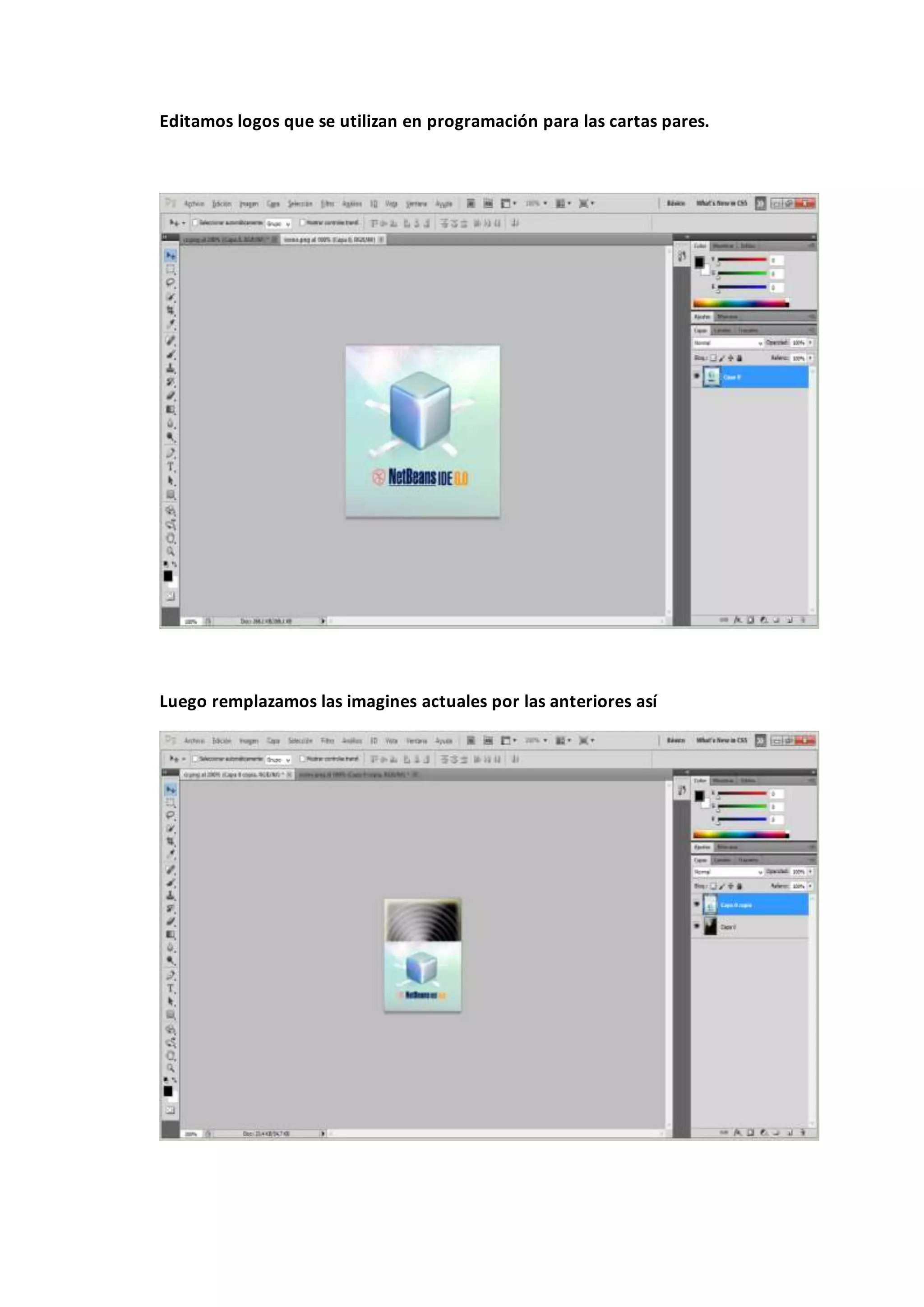Pick the Lasso tool in the second screenshot
The height and width of the screenshot is (1307, 924).
point(170,815)
